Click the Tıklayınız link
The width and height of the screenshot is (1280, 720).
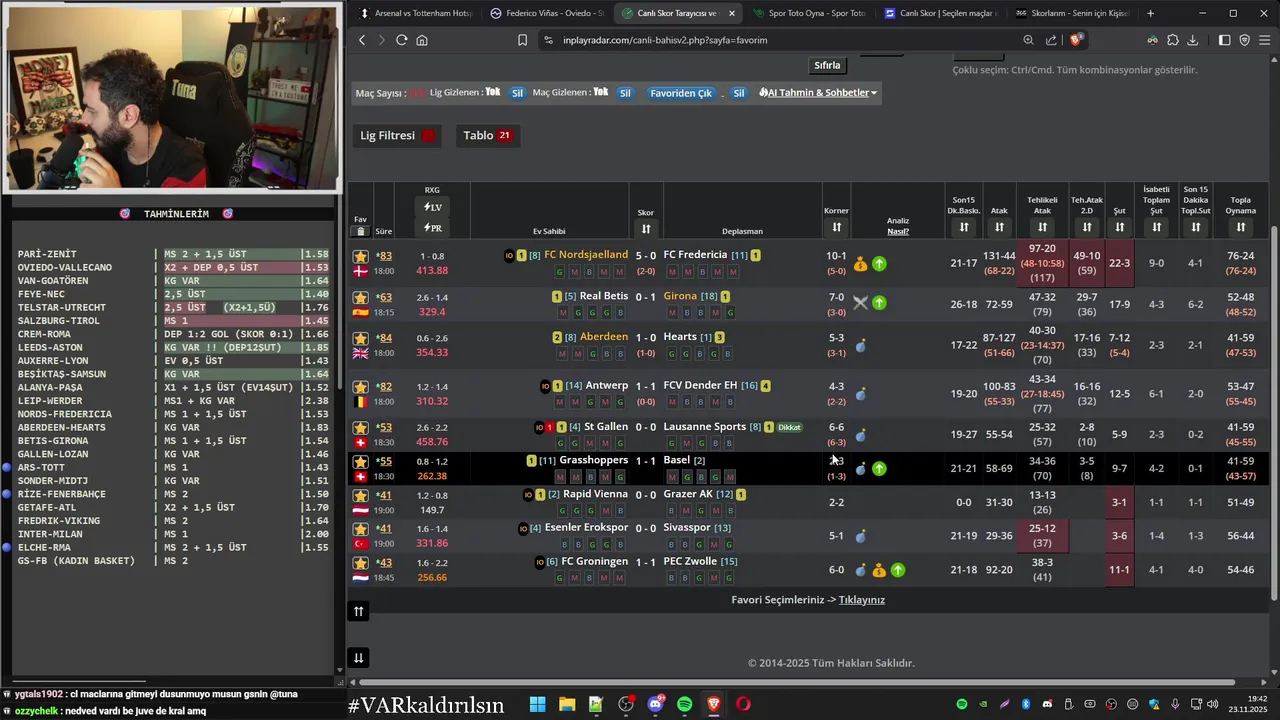(x=862, y=600)
